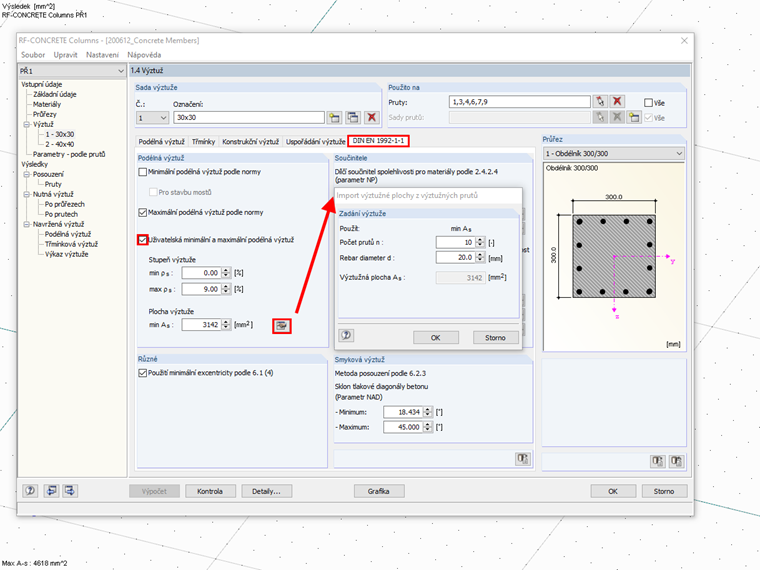Image resolution: width=760 pixels, height=570 pixels.
Task: Toggle Minimální podélná výztuž podle normy
Action: tap(142, 172)
